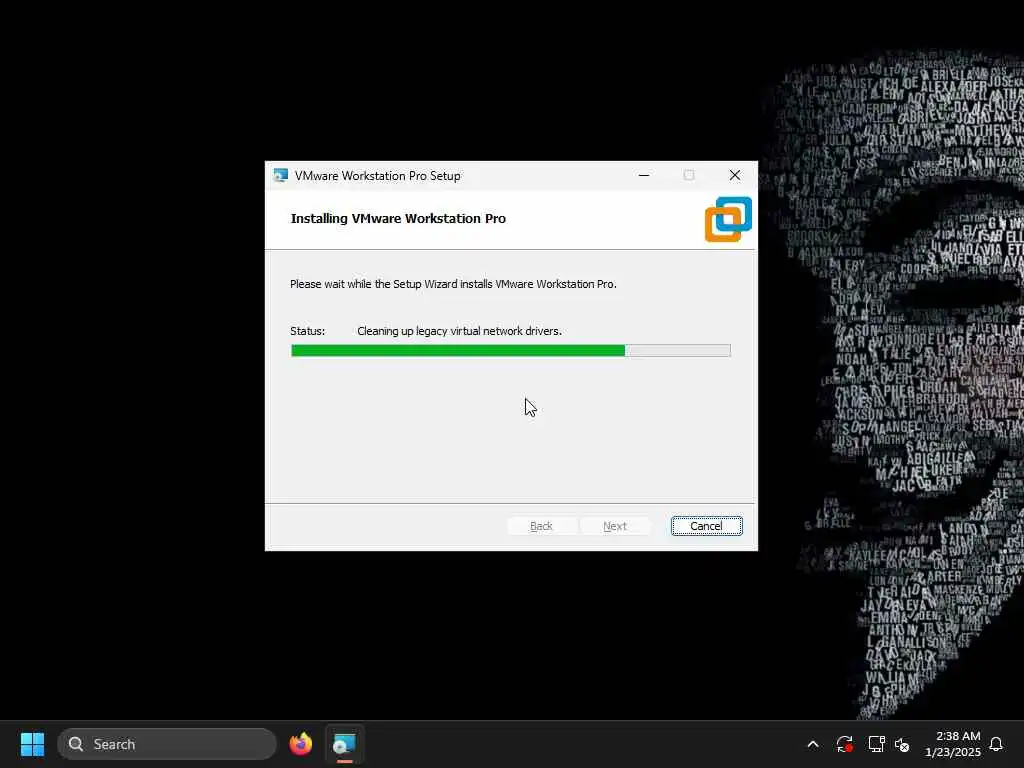The image size is (1024, 768).
Task: Cancel the VMware Workstation Pro installation
Action: (707, 526)
